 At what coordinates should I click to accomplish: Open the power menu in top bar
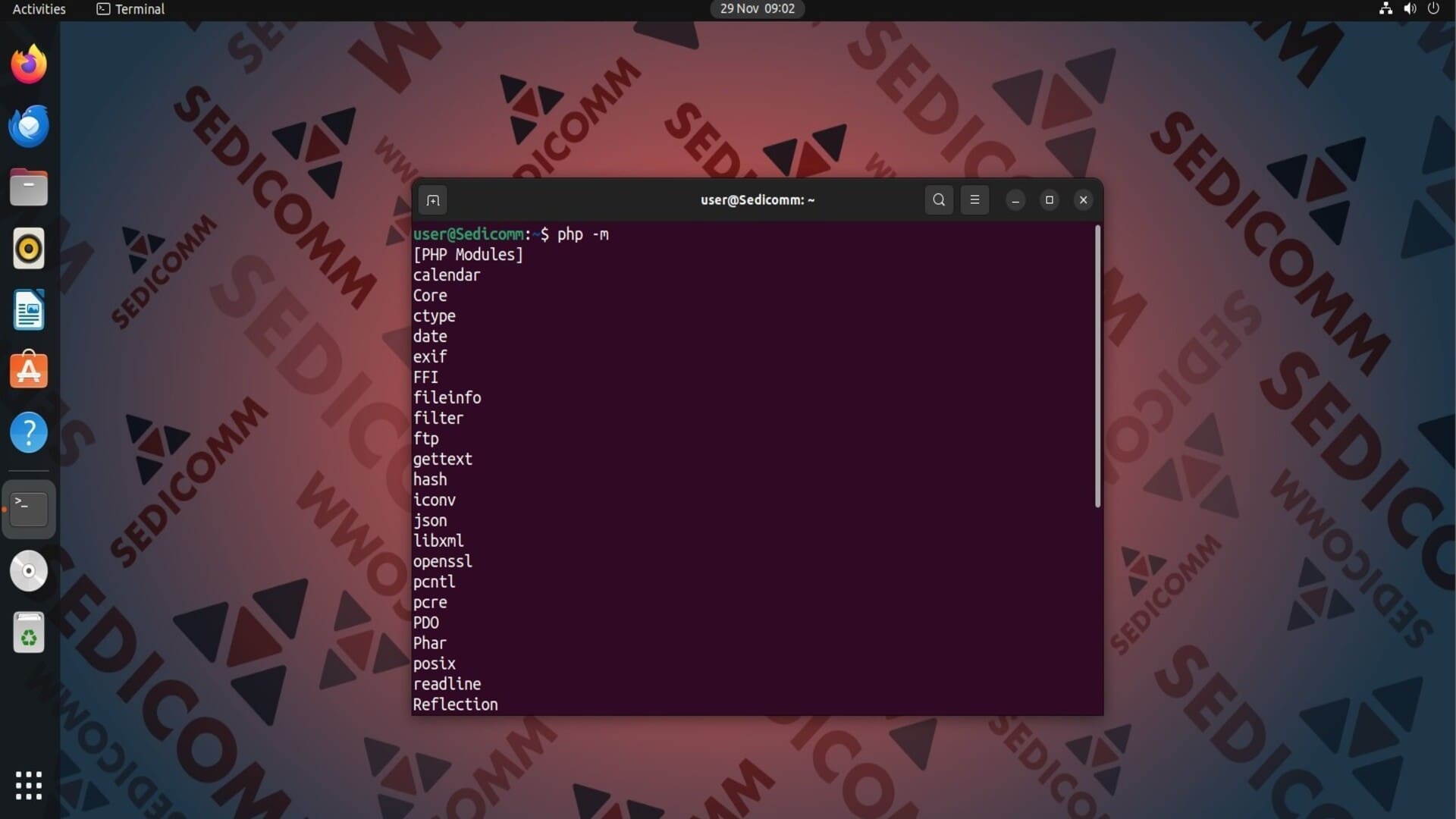(x=1433, y=9)
